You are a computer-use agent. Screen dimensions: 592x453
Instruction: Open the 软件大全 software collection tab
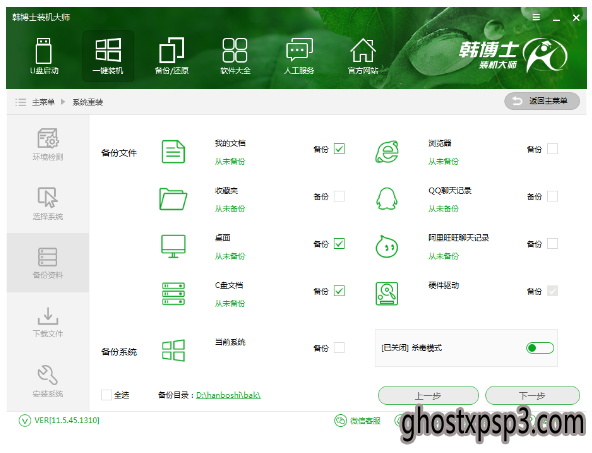tap(235, 56)
